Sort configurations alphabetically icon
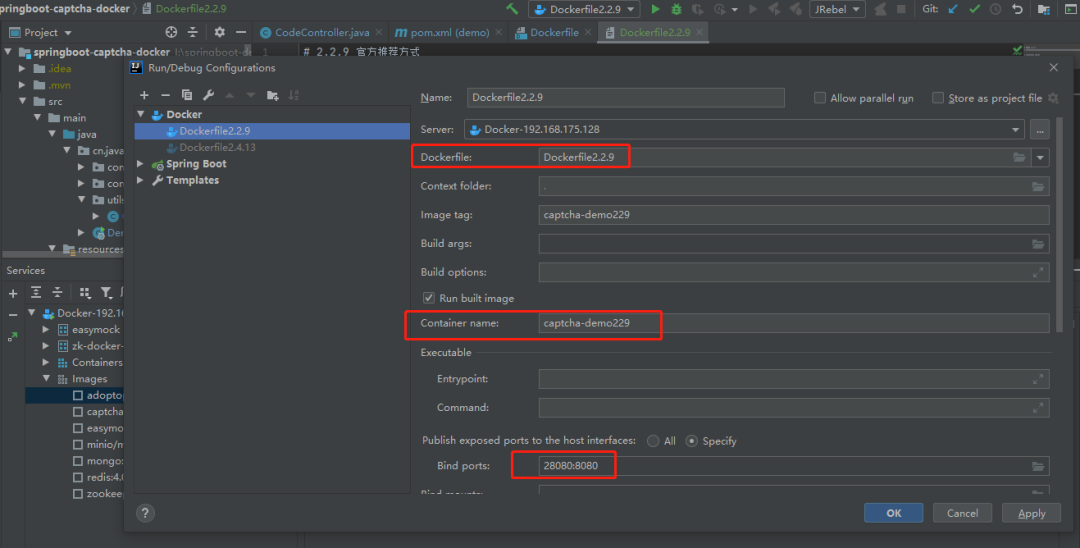The width and height of the screenshot is (1080, 548). pyautogui.click(x=294, y=95)
